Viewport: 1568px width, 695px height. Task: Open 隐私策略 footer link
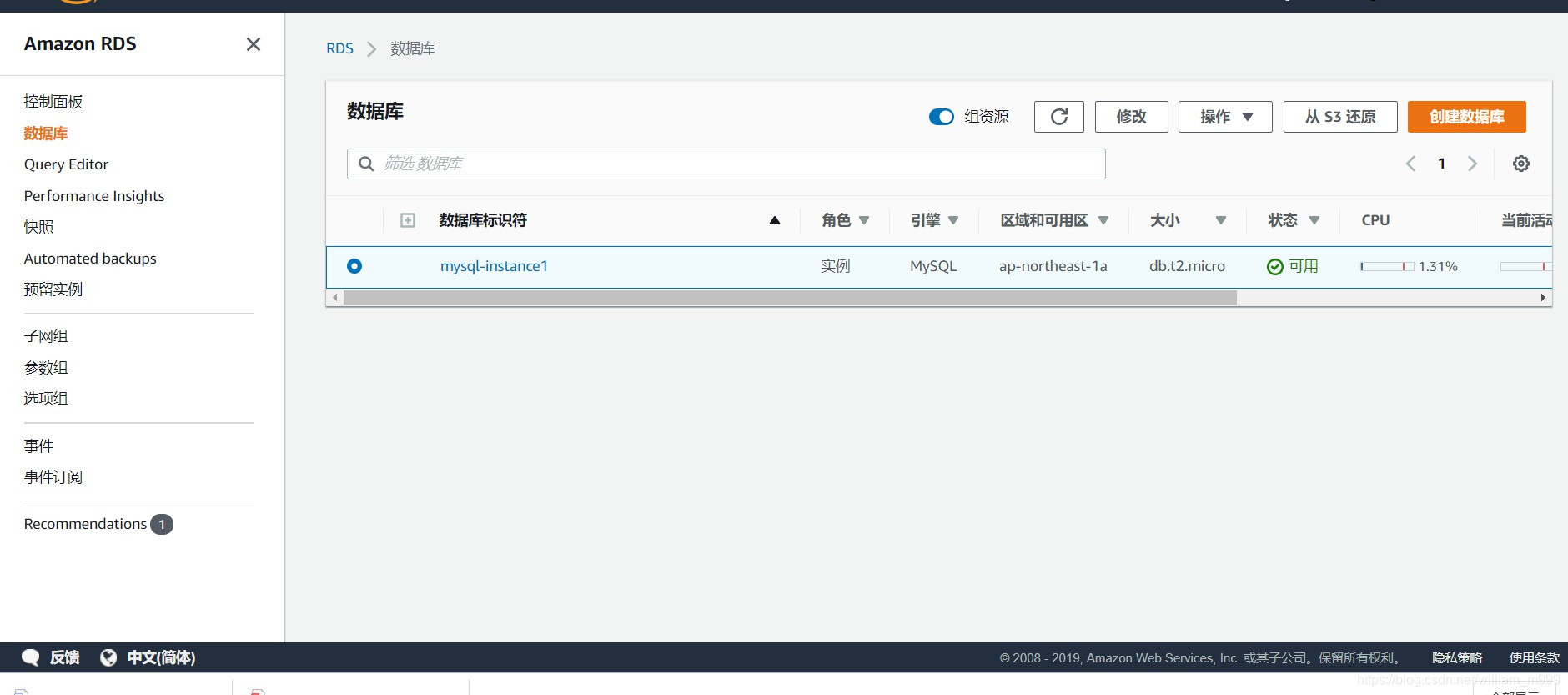tap(1457, 657)
